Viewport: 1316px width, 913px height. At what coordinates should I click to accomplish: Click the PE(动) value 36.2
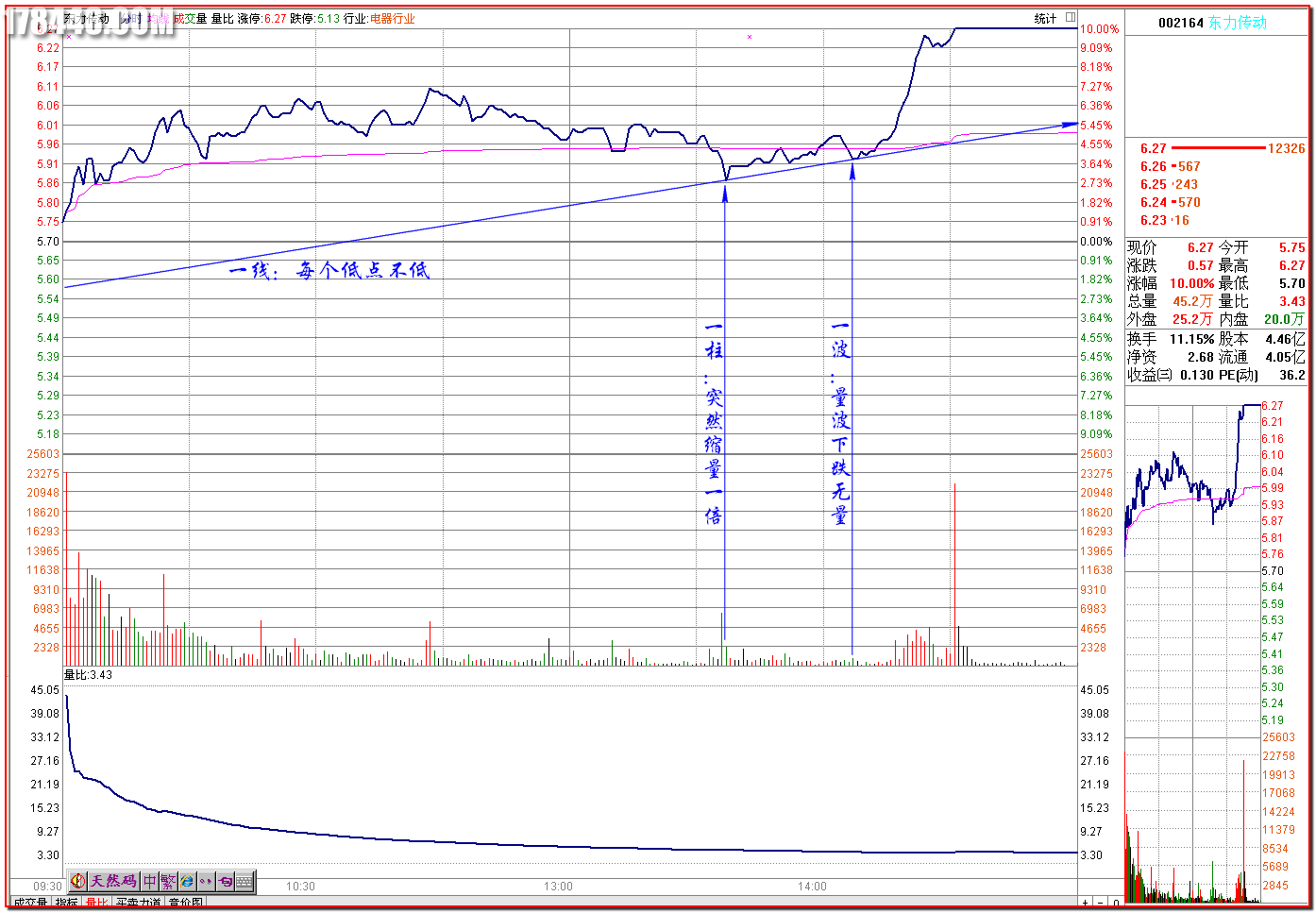point(1292,375)
